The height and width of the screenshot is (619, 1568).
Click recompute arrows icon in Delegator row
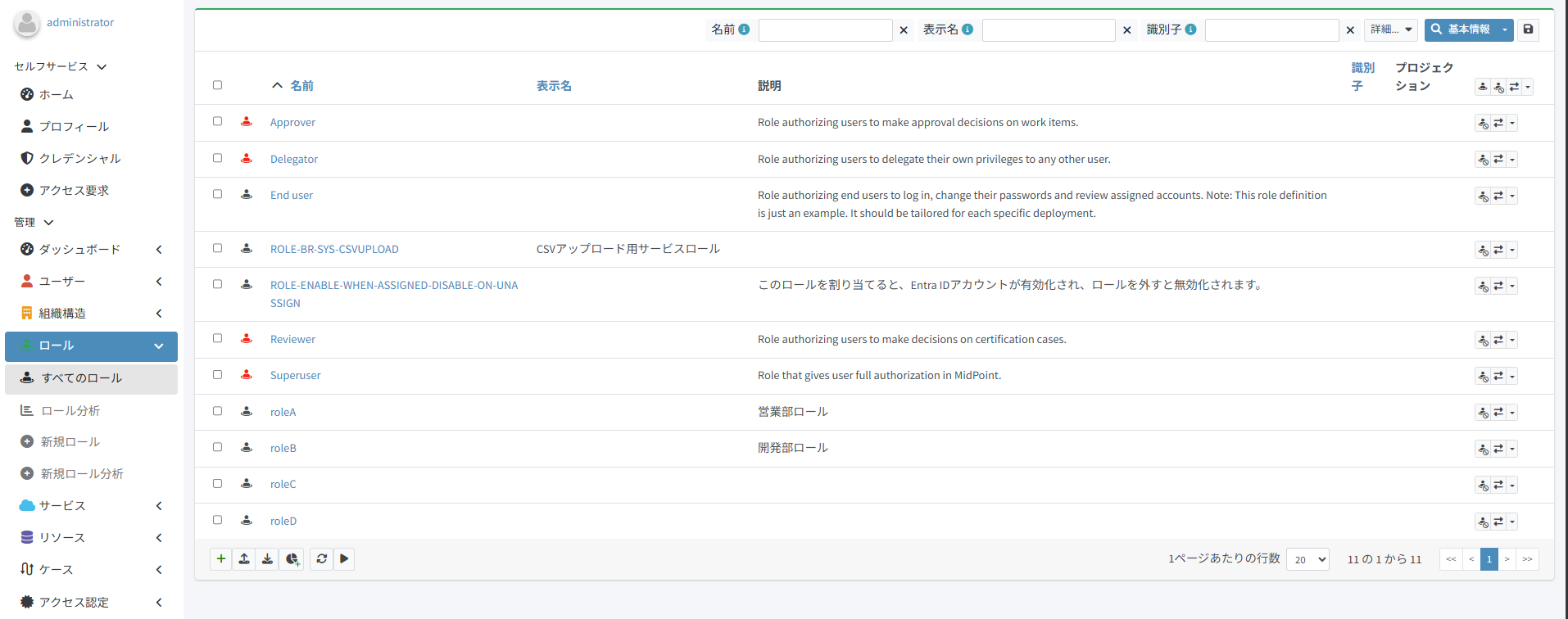(1498, 160)
